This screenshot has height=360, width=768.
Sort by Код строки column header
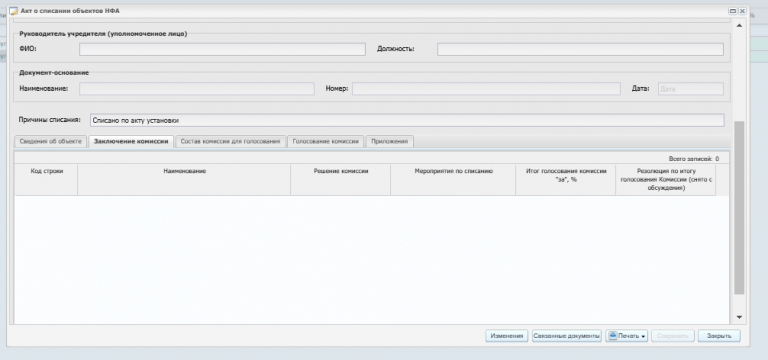tap(47, 179)
